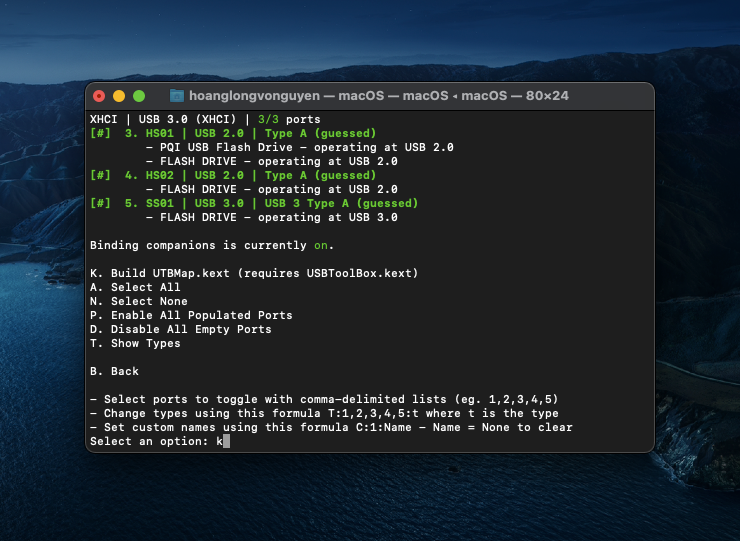
Task: Click the "PQI USB Flash Drive" device line
Action: (300, 147)
